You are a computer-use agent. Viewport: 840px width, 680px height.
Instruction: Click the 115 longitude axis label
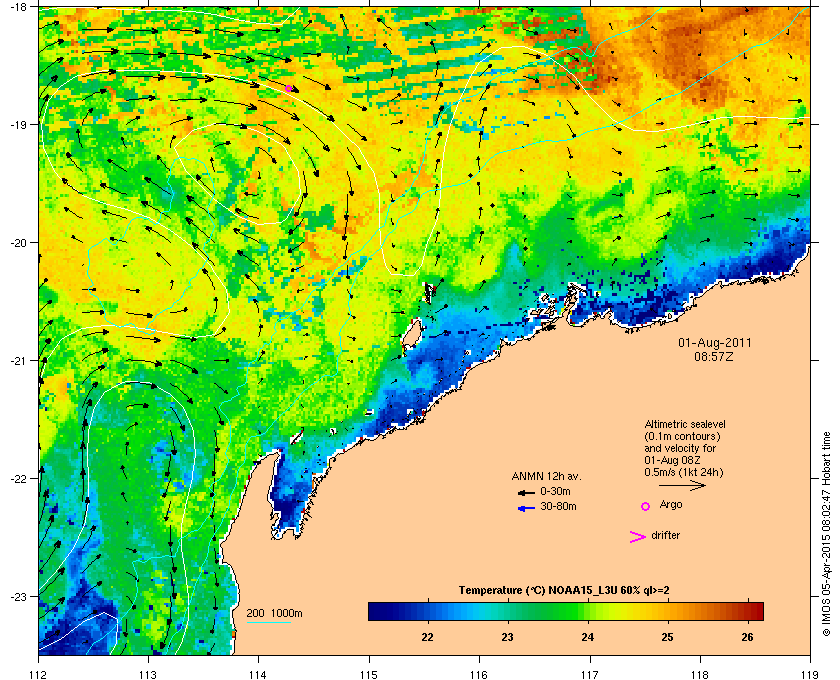[x=369, y=674]
